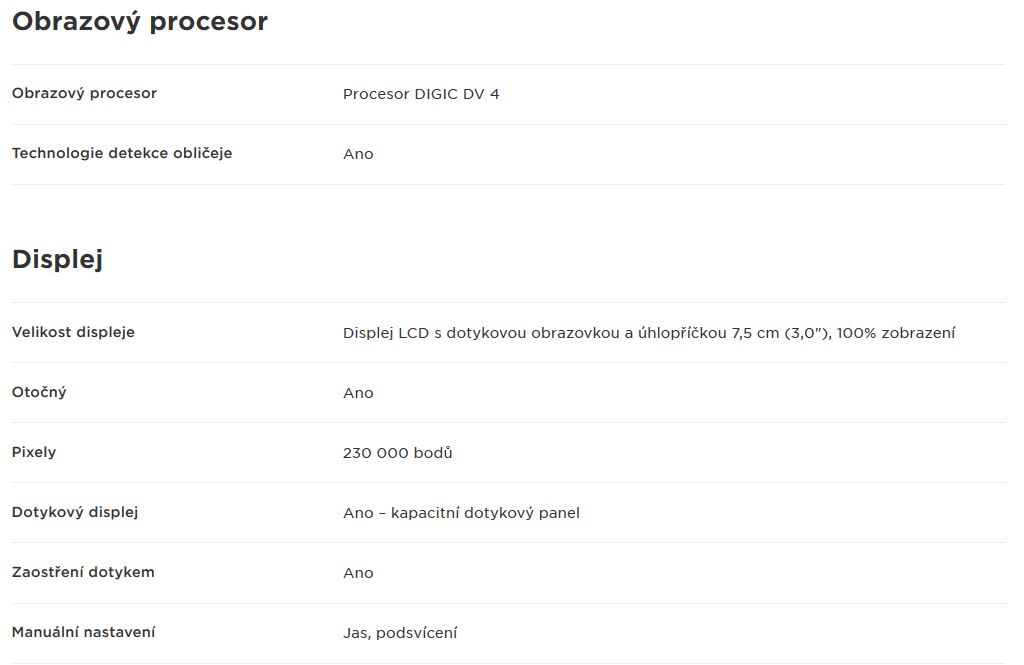This screenshot has height=665, width=1024.
Task: Select the Manuální nastavení label
Action: (84, 632)
